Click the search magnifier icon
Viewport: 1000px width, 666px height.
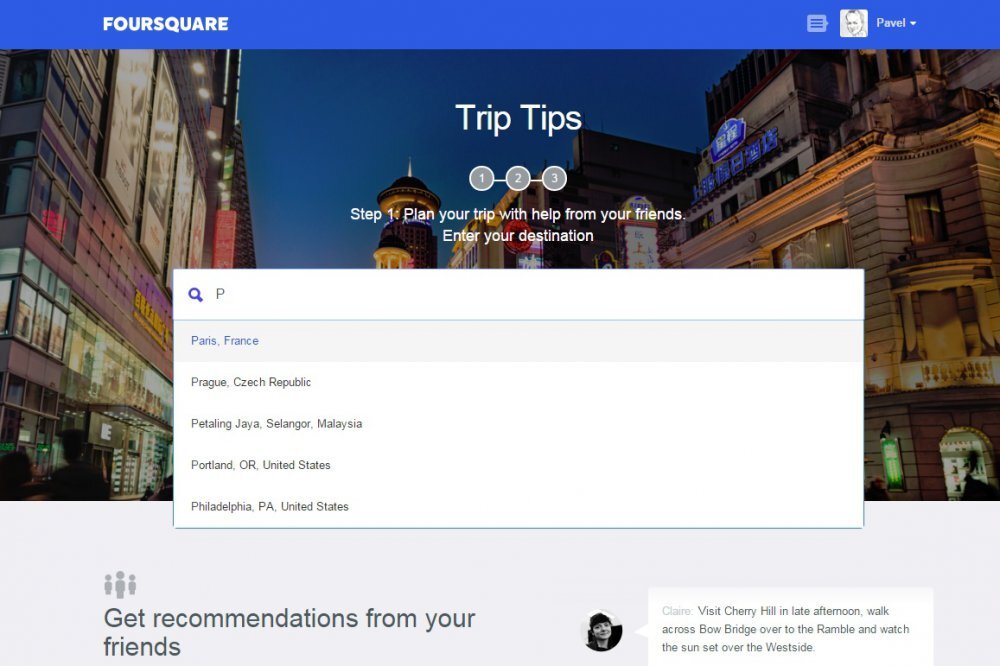pyautogui.click(x=196, y=294)
